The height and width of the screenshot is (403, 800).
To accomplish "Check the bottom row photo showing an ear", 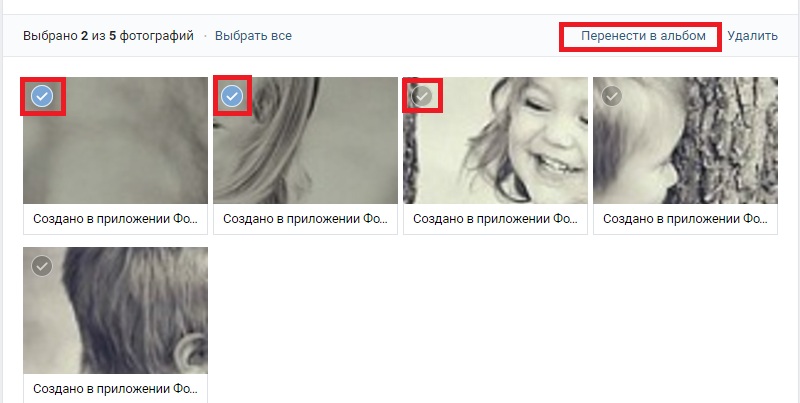I will coord(42,266).
